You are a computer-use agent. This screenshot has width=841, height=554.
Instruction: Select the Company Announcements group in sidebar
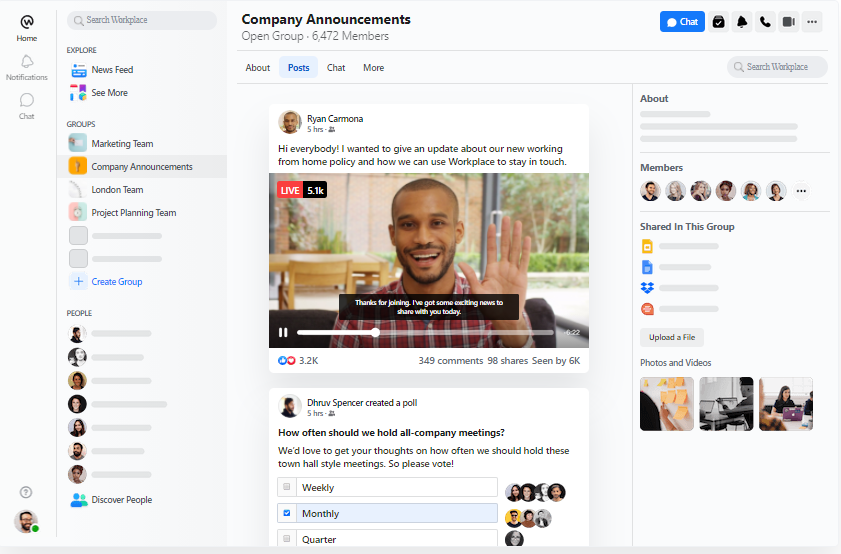(x=142, y=167)
